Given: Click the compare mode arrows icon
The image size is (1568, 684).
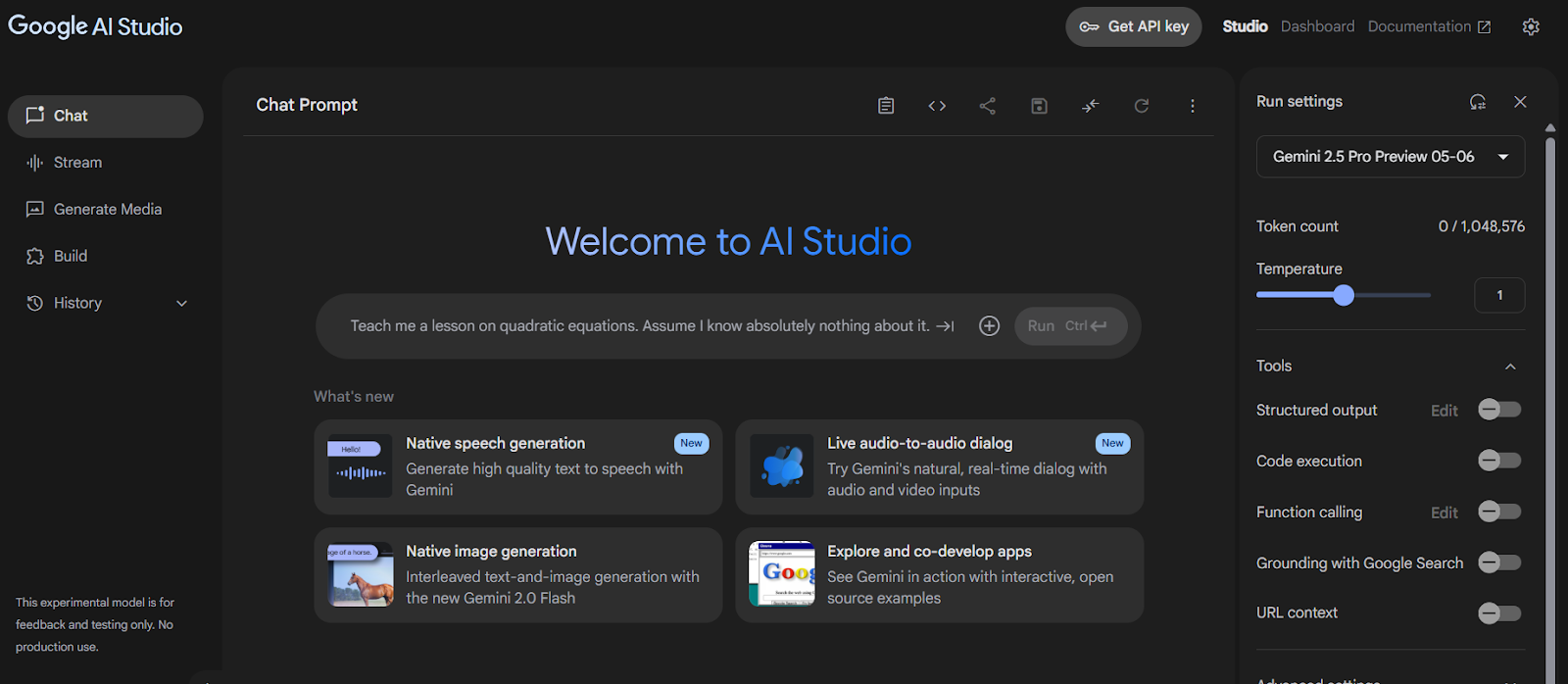Looking at the screenshot, I should pyautogui.click(x=1091, y=106).
